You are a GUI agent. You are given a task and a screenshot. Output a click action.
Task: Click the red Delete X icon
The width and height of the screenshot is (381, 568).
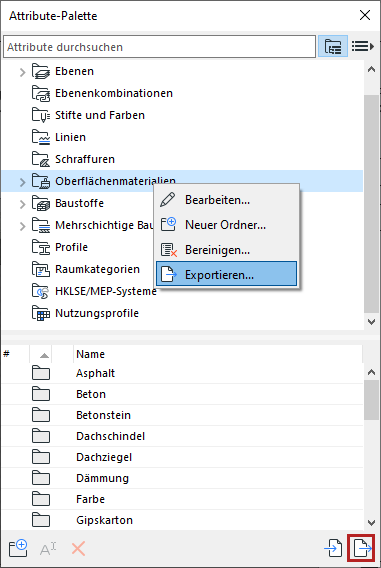78,549
